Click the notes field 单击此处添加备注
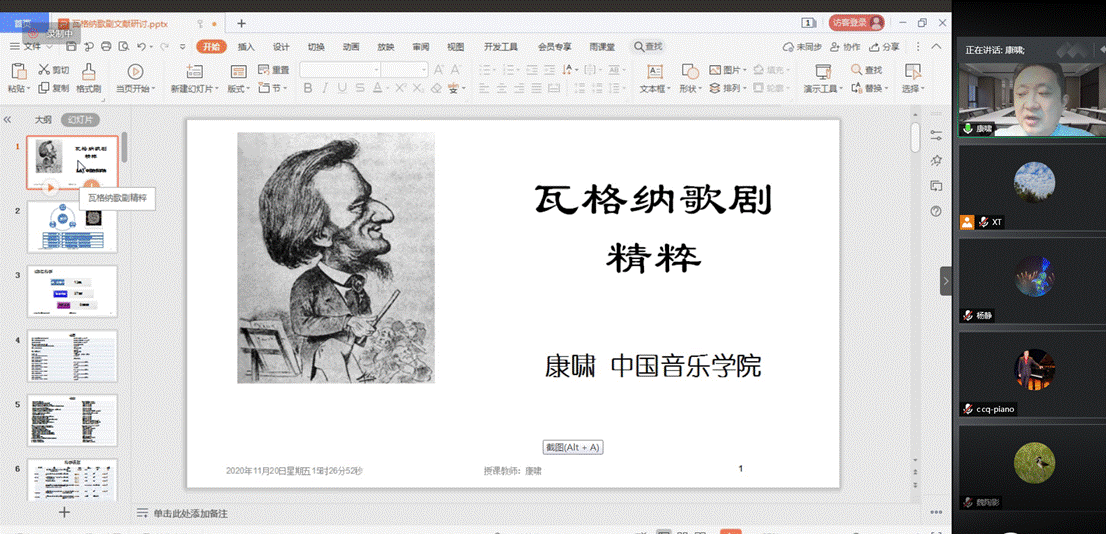Viewport: 1106px width, 534px height. pyautogui.click(x=190, y=513)
